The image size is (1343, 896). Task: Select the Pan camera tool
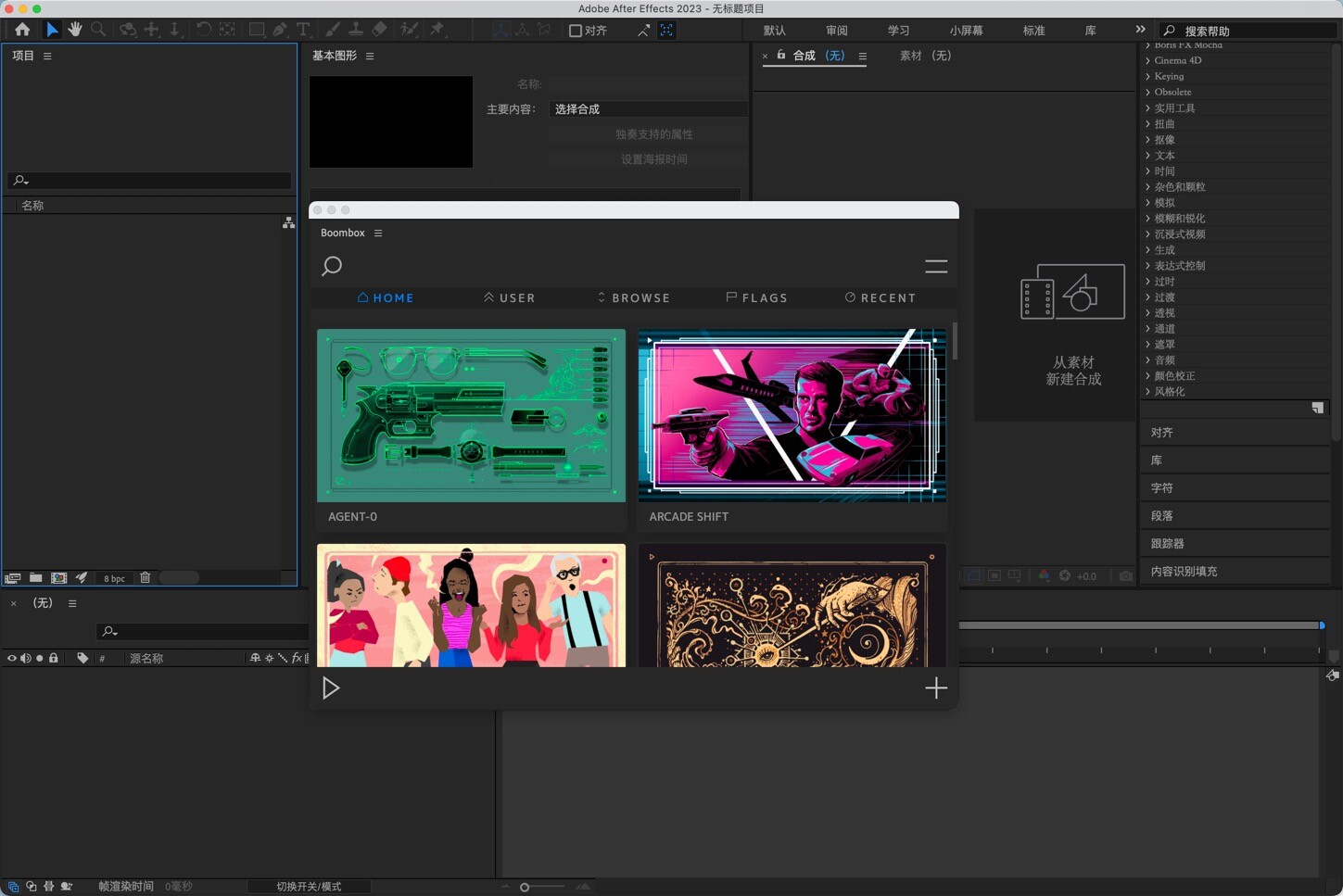click(151, 30)
